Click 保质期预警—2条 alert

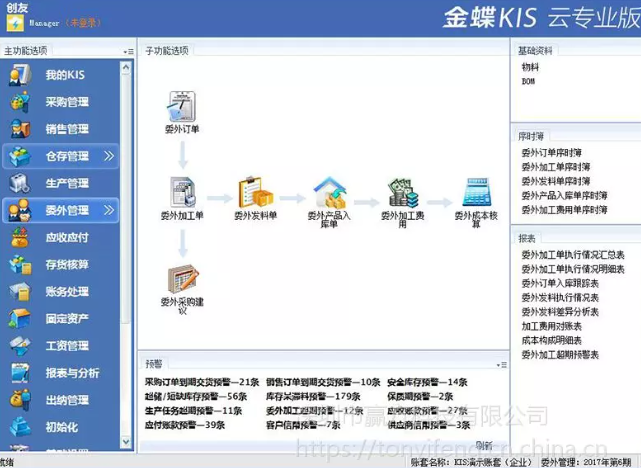click(x=420, y=396)
